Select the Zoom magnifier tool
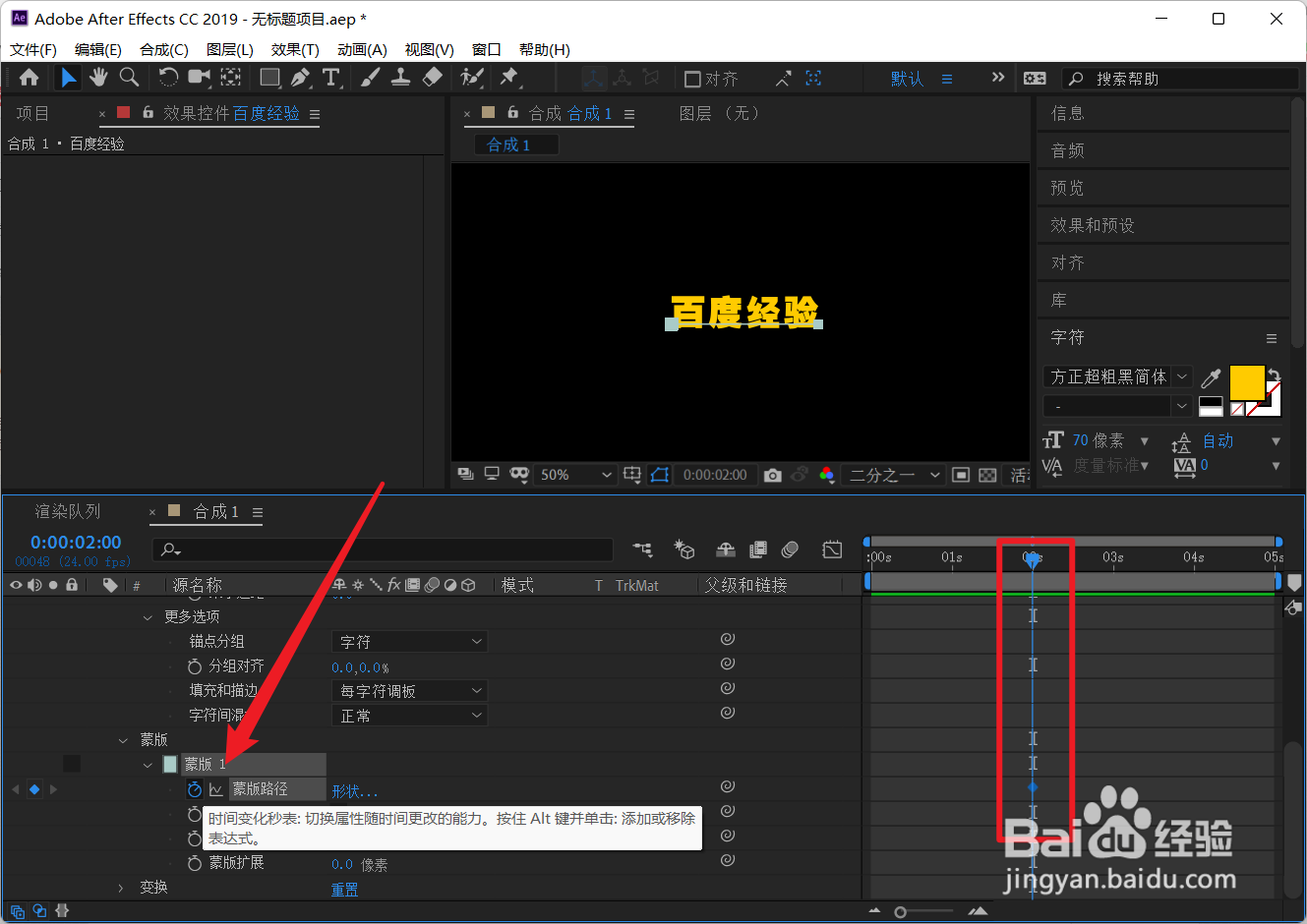 pyautogui.click(x=129, y=78)
